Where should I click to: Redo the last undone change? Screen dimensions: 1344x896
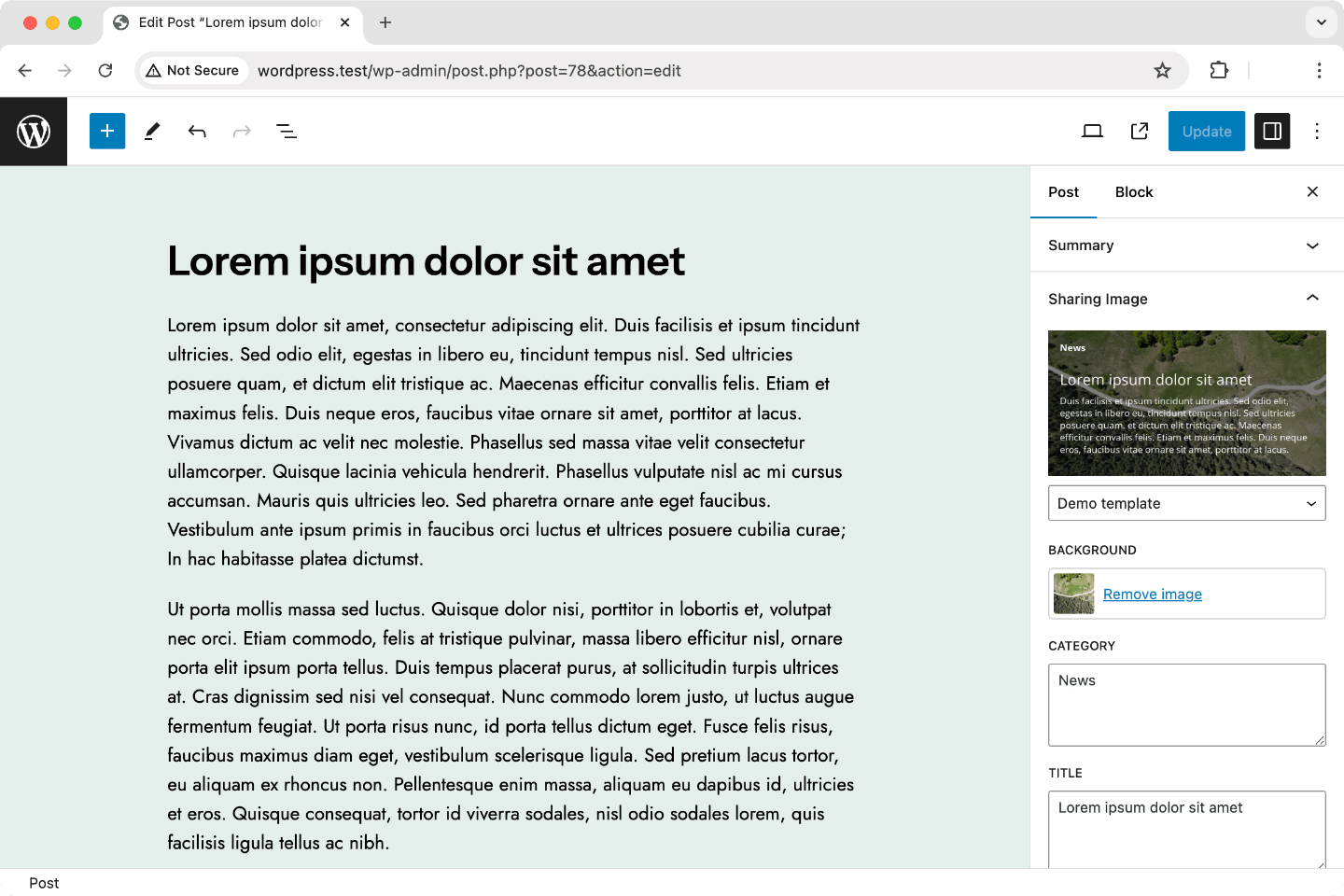point(242,132)
